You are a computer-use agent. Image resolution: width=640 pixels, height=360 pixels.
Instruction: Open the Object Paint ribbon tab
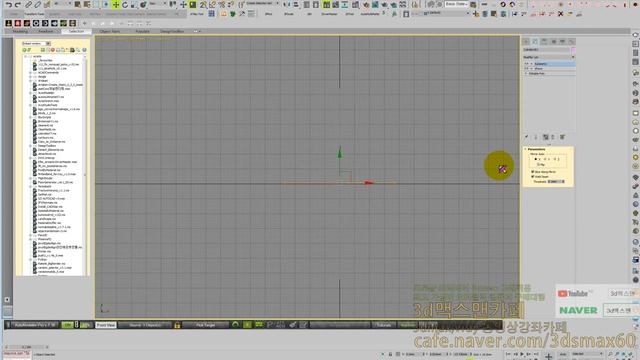pos(110,31)
